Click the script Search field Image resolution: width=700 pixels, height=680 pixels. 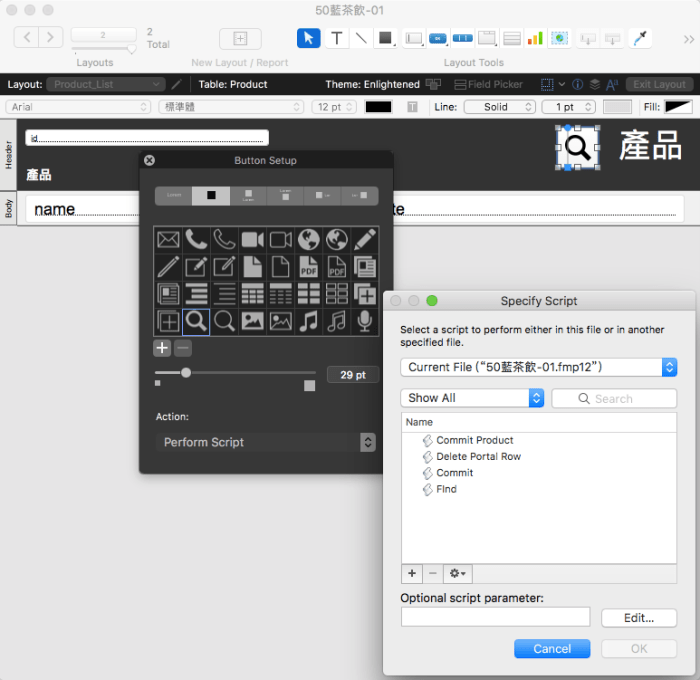[x=614, y=398]
